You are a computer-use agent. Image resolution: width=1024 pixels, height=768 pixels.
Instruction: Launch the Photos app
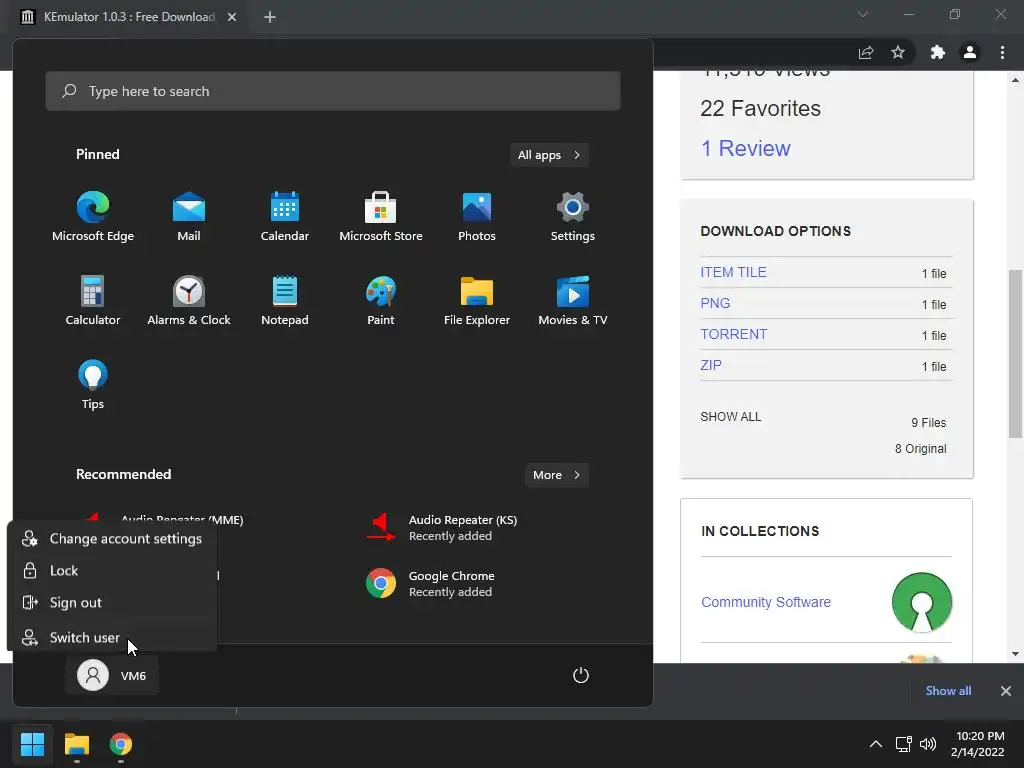point(477,217)
